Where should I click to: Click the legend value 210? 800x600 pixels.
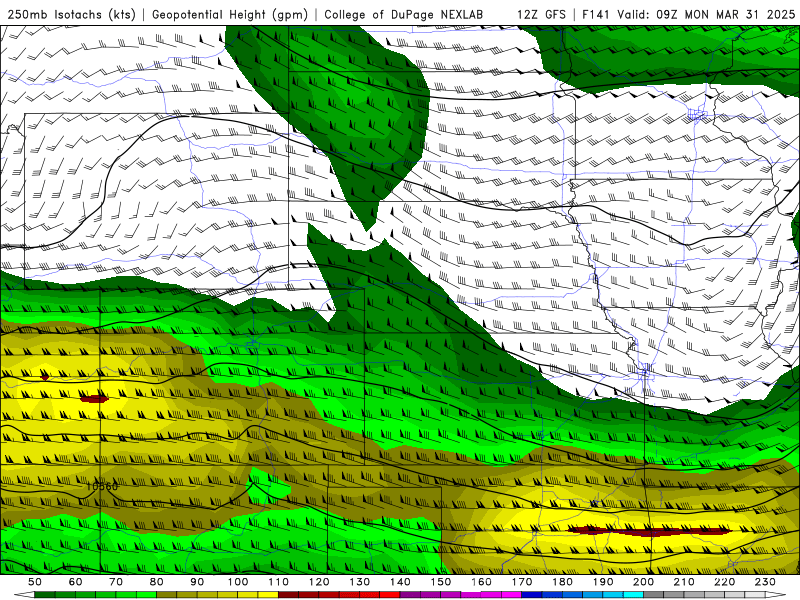coord(684,582)
